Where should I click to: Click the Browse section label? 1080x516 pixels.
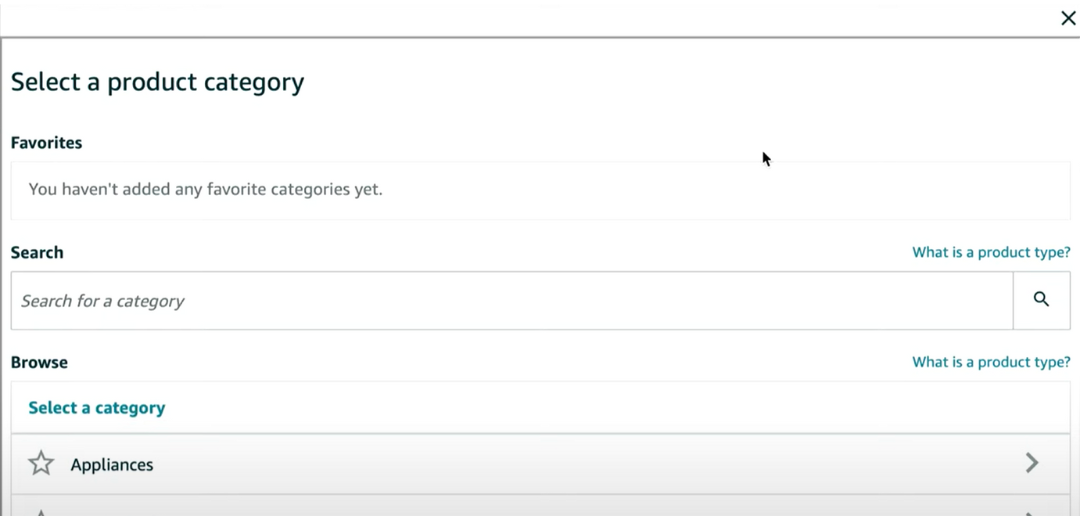tap(39, 362)
